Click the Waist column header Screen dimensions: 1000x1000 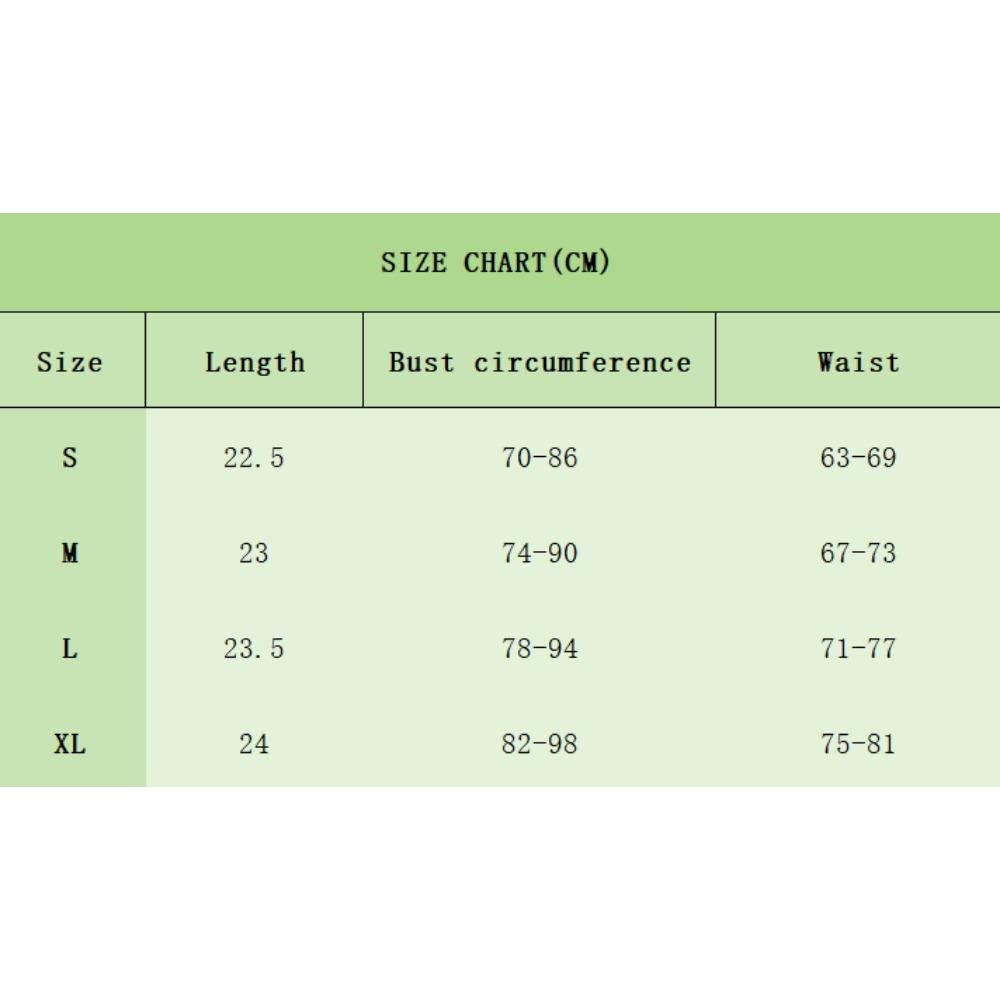point(858,362)
